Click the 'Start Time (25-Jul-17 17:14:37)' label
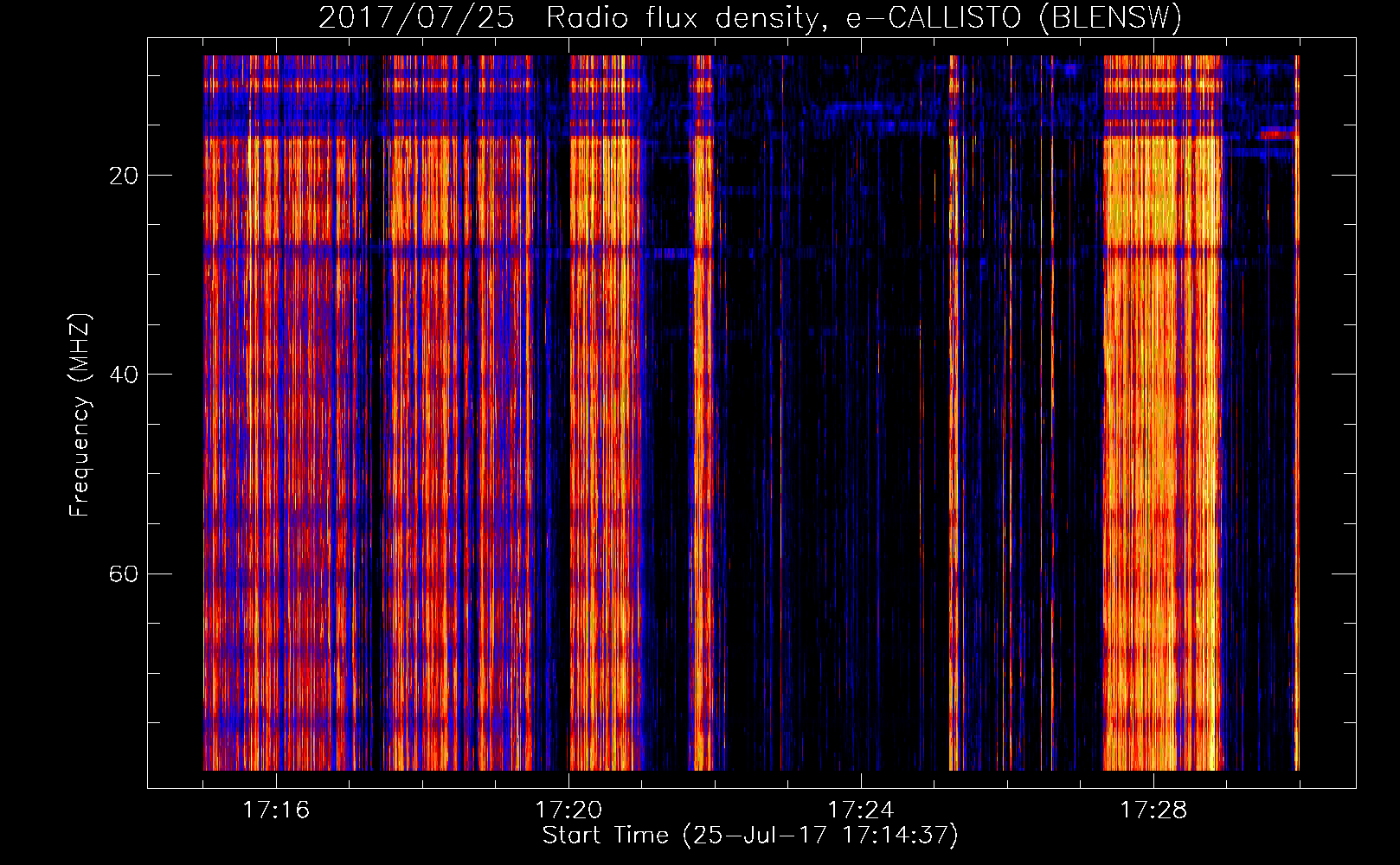 click(750, 836)
